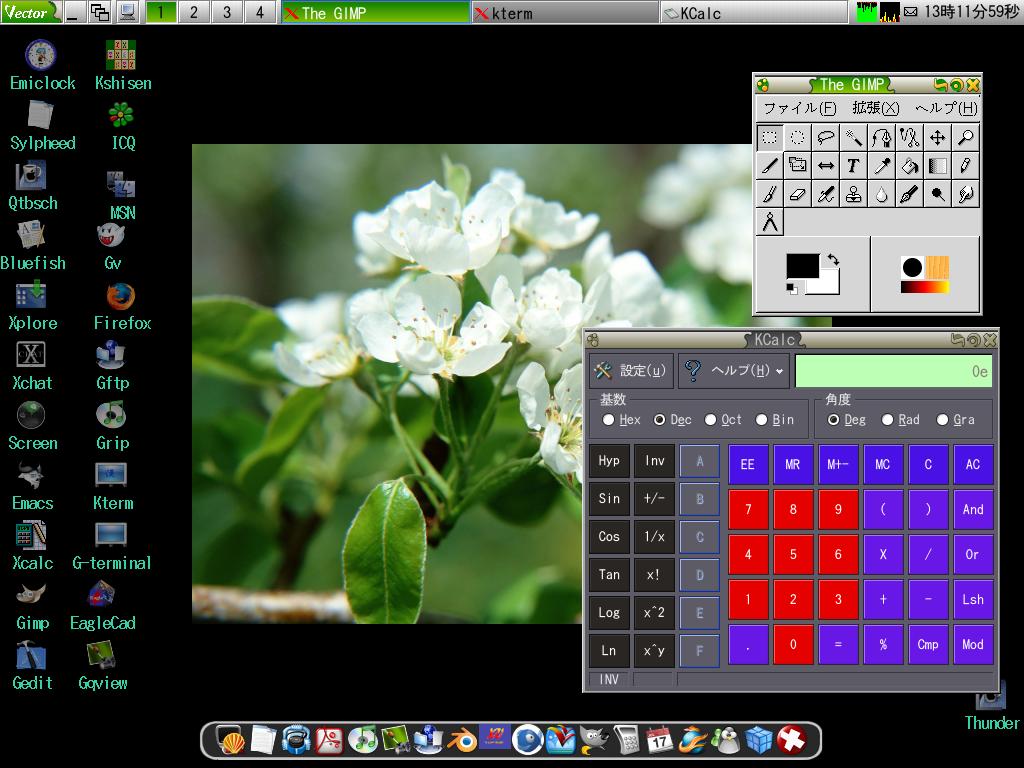Click the black foreground color swatch

[801, 266]
